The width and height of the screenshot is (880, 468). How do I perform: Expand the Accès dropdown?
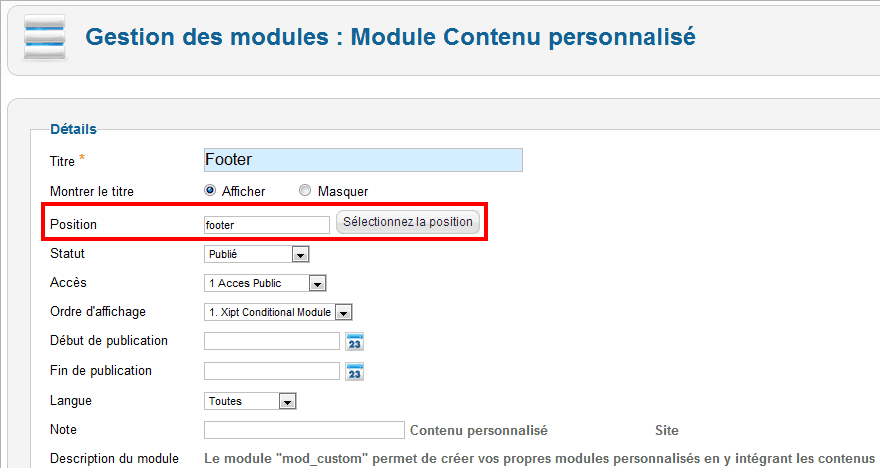pyautogui.click(x=265, y=283)
